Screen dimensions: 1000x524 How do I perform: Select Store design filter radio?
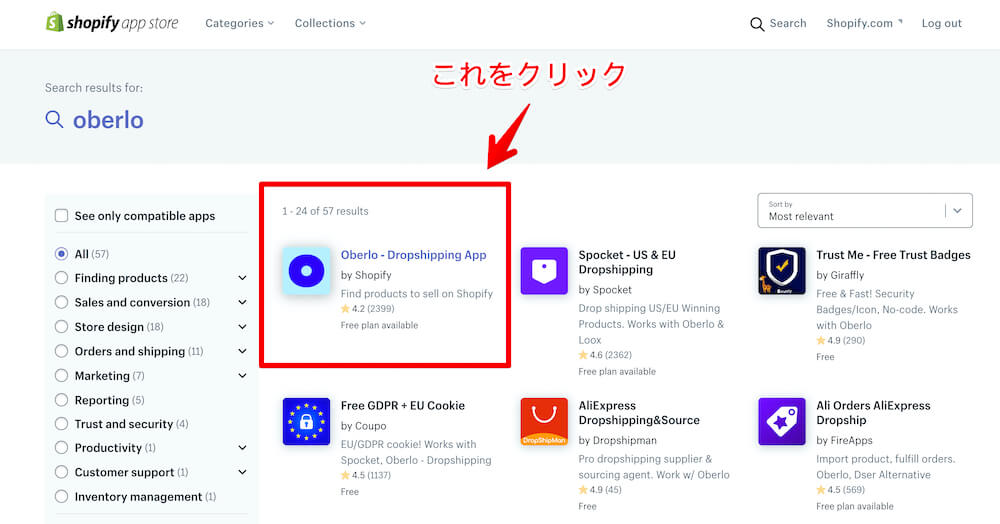pos(61,326)
